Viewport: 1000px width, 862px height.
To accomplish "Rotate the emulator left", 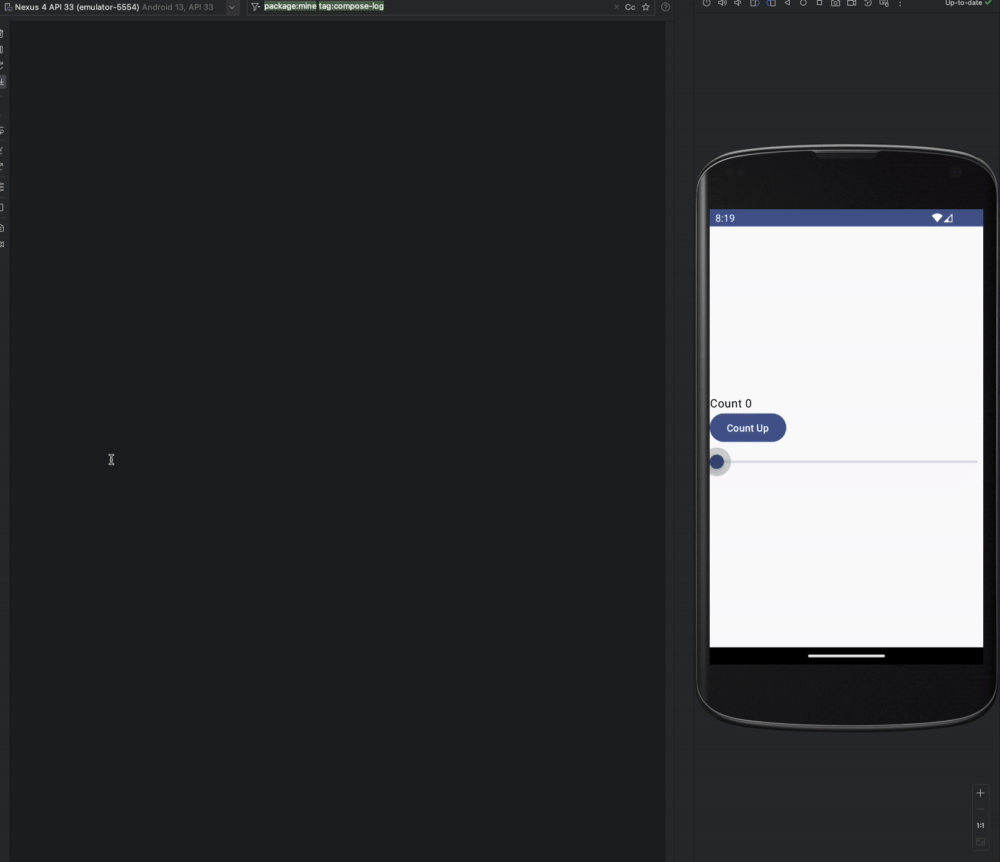I will (x=754, y=3).
